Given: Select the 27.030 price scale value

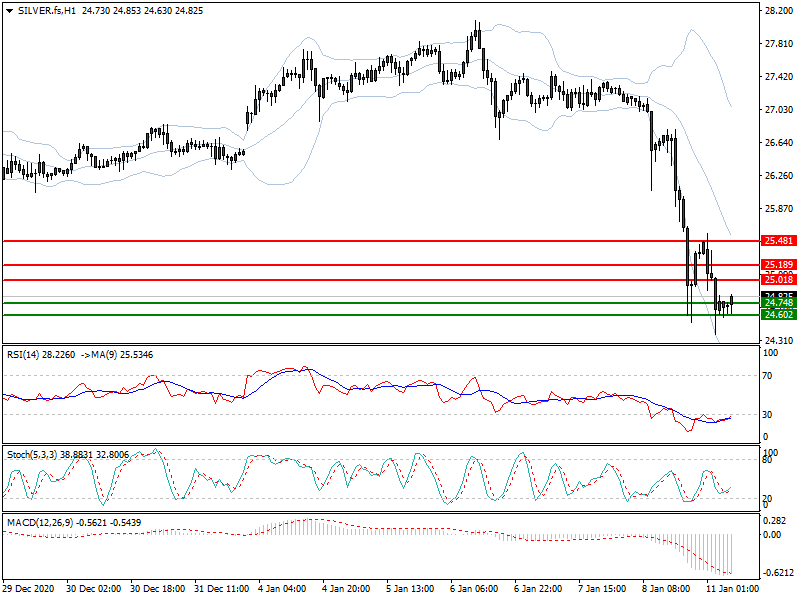Looking at the screenshot, I should tap(779, 109).
